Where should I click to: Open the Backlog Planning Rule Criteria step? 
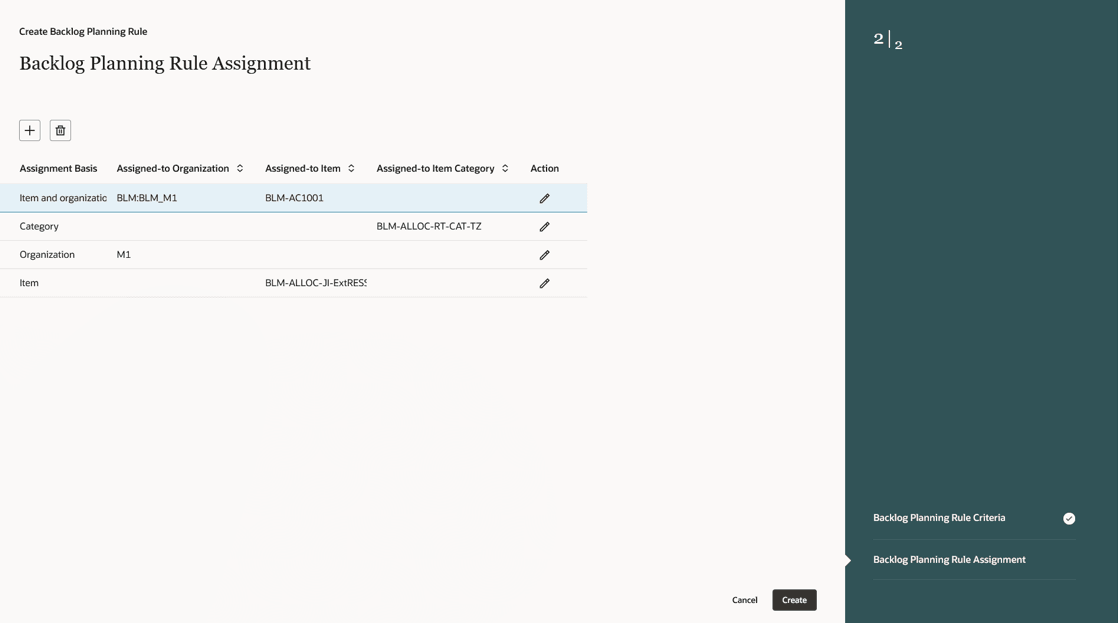938,518
